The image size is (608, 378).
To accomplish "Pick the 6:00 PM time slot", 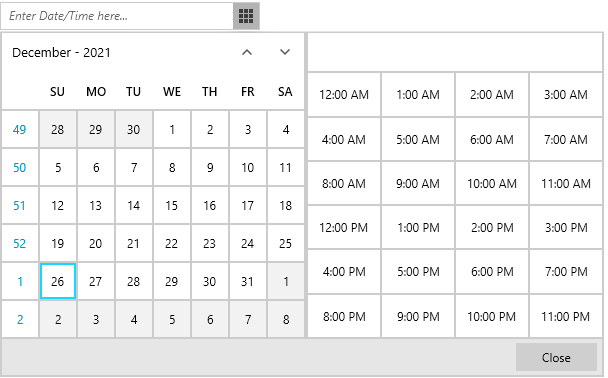I will (492, 272).
